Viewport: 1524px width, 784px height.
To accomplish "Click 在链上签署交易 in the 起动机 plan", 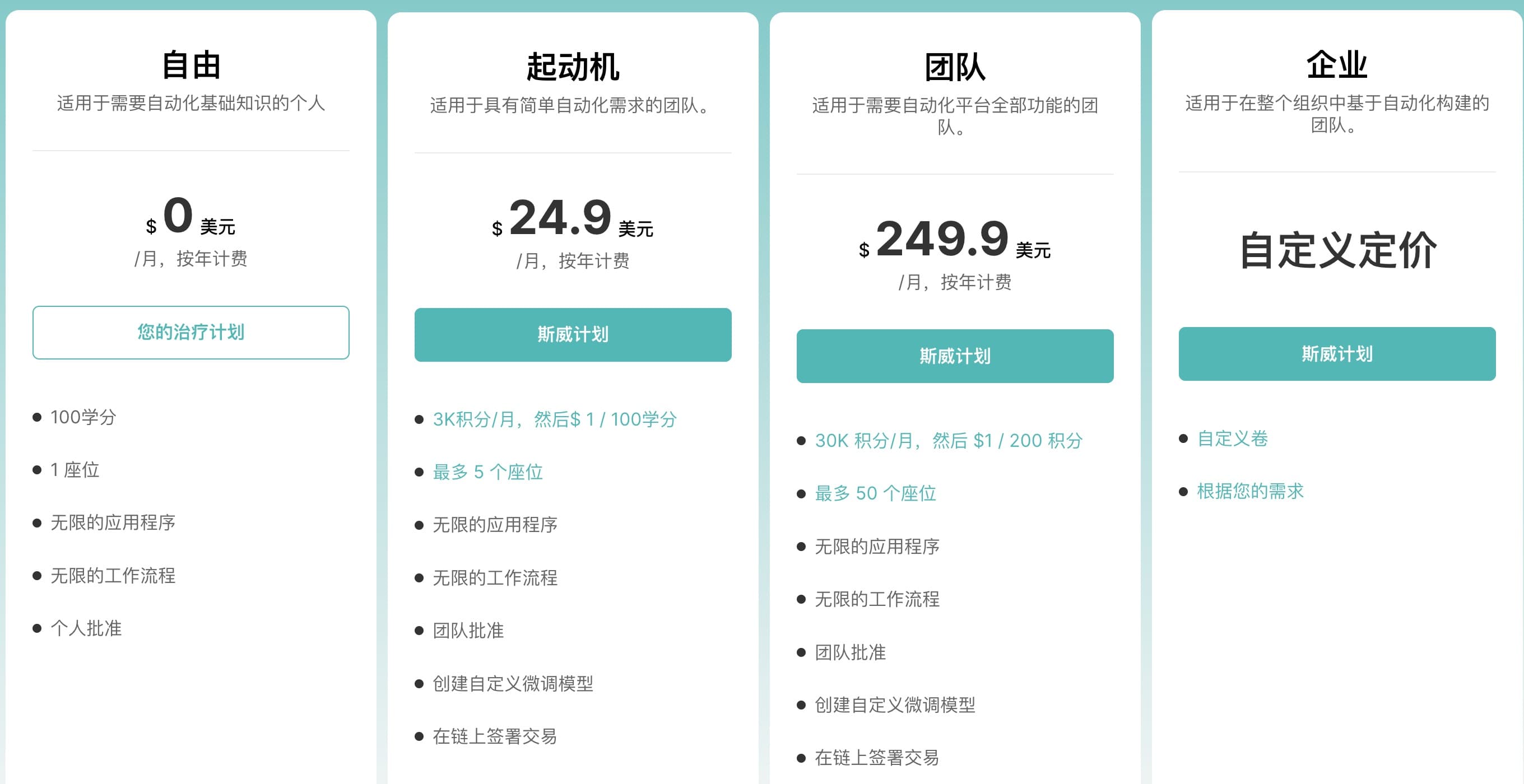I will [x=494, y=736].
